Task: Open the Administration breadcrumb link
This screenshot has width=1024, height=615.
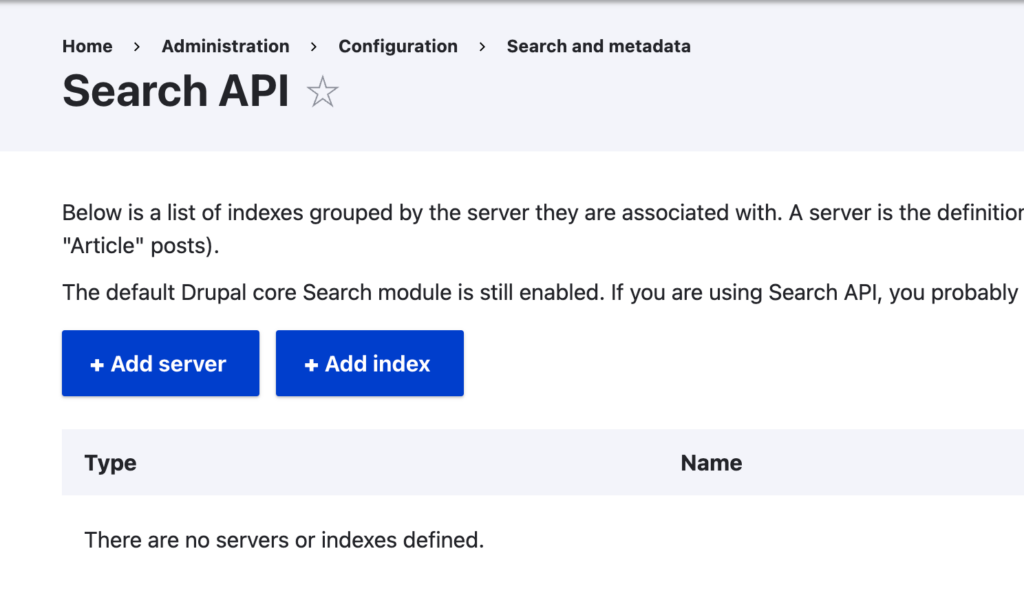Action: point(225,46)
